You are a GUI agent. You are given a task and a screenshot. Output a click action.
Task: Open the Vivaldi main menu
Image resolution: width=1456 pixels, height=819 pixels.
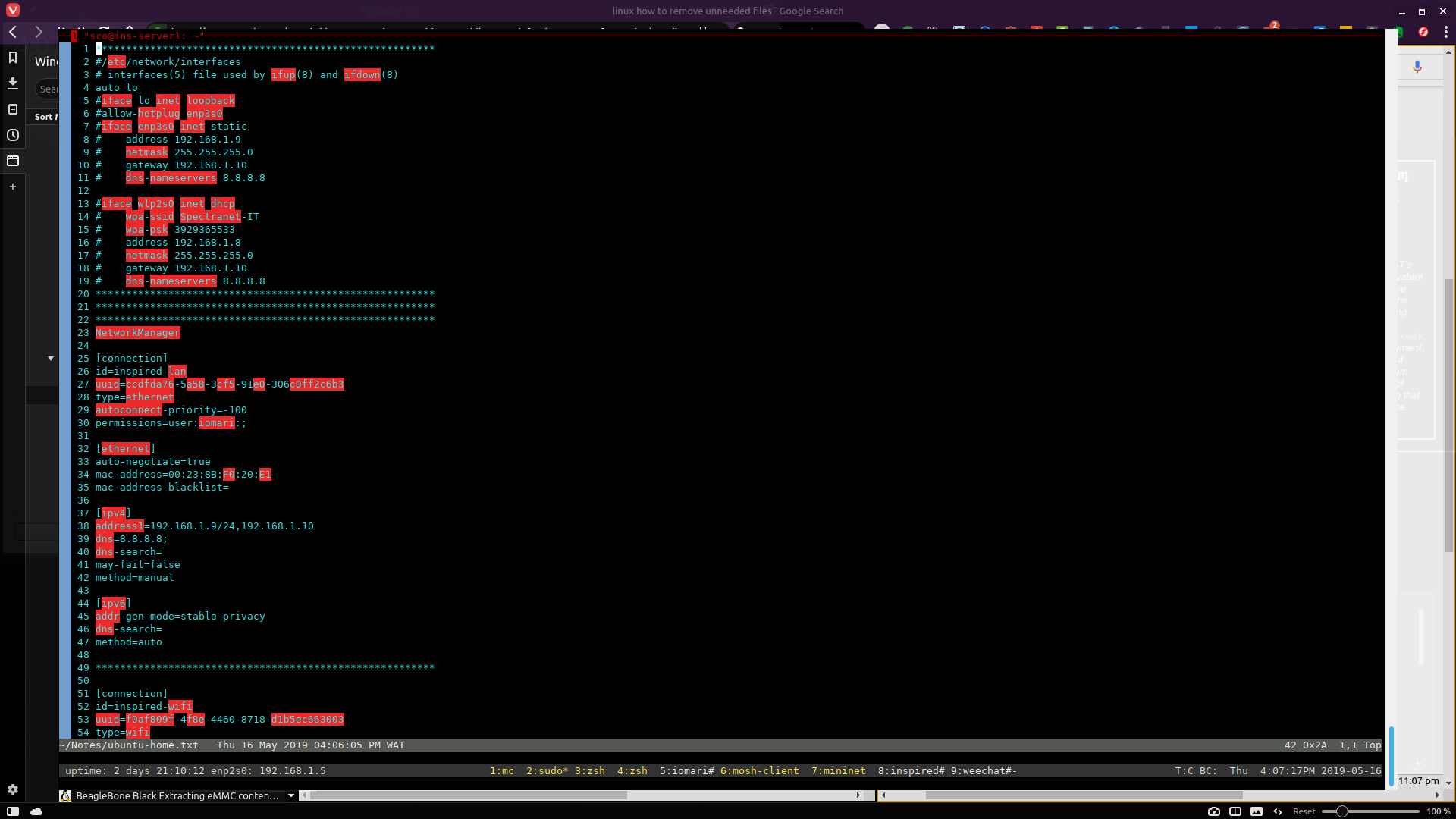click(x=13, y=11)
